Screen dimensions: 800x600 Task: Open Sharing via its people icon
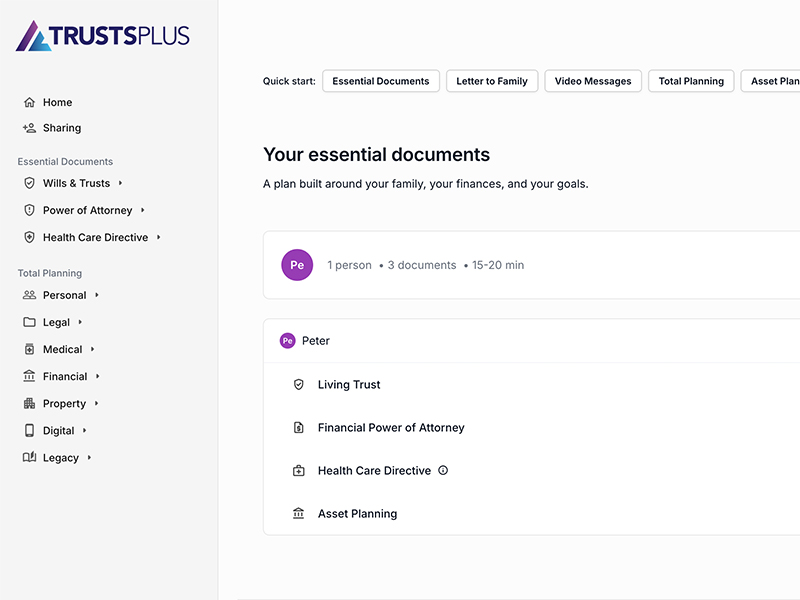[30, 128]
